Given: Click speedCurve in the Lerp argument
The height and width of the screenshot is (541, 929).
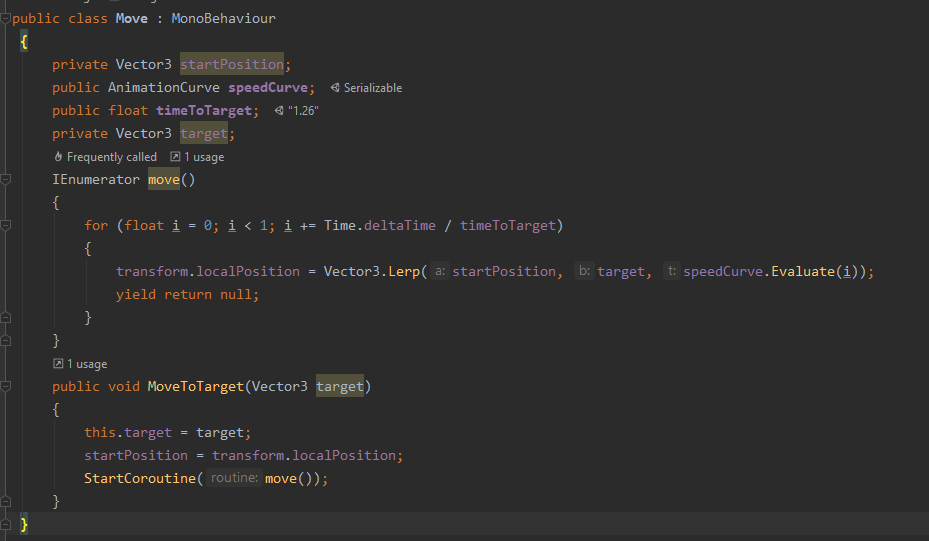Looking at the screenshot, I should point(723,271).
